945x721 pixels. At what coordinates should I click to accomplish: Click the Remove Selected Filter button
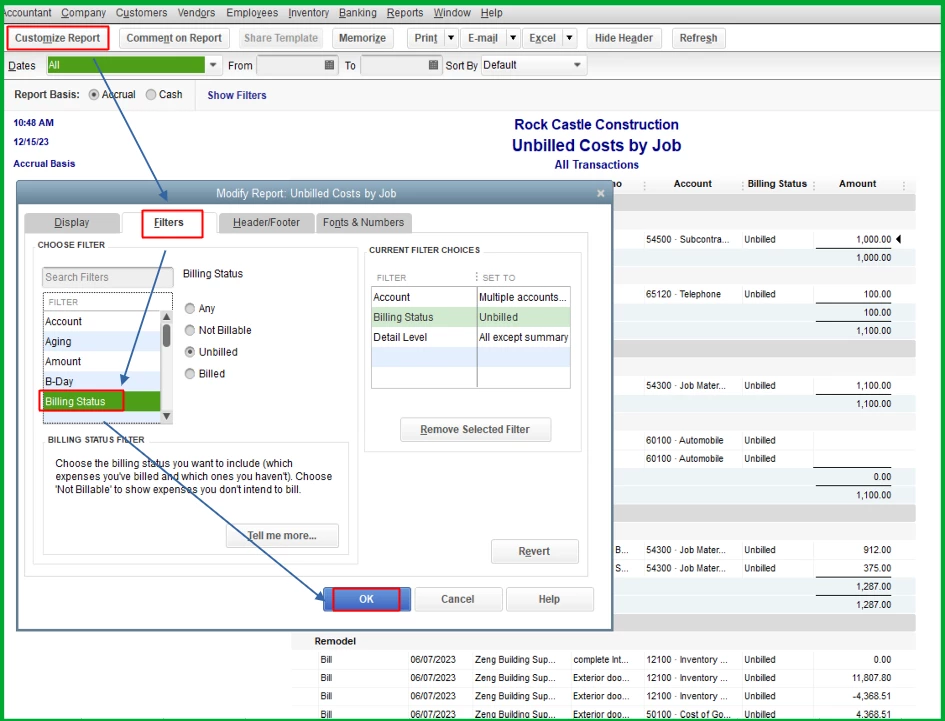(475, 430)
